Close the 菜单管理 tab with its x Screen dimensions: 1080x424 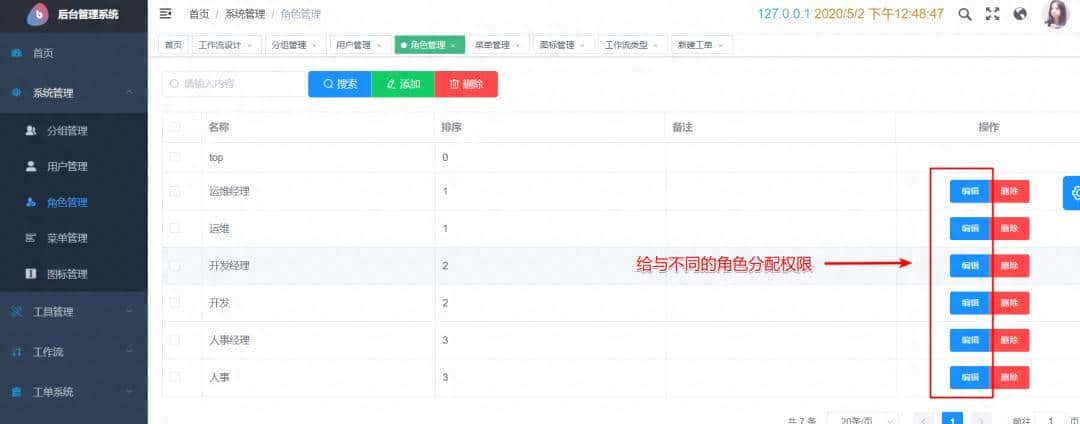pyautogui.click(x=518, y=45)
